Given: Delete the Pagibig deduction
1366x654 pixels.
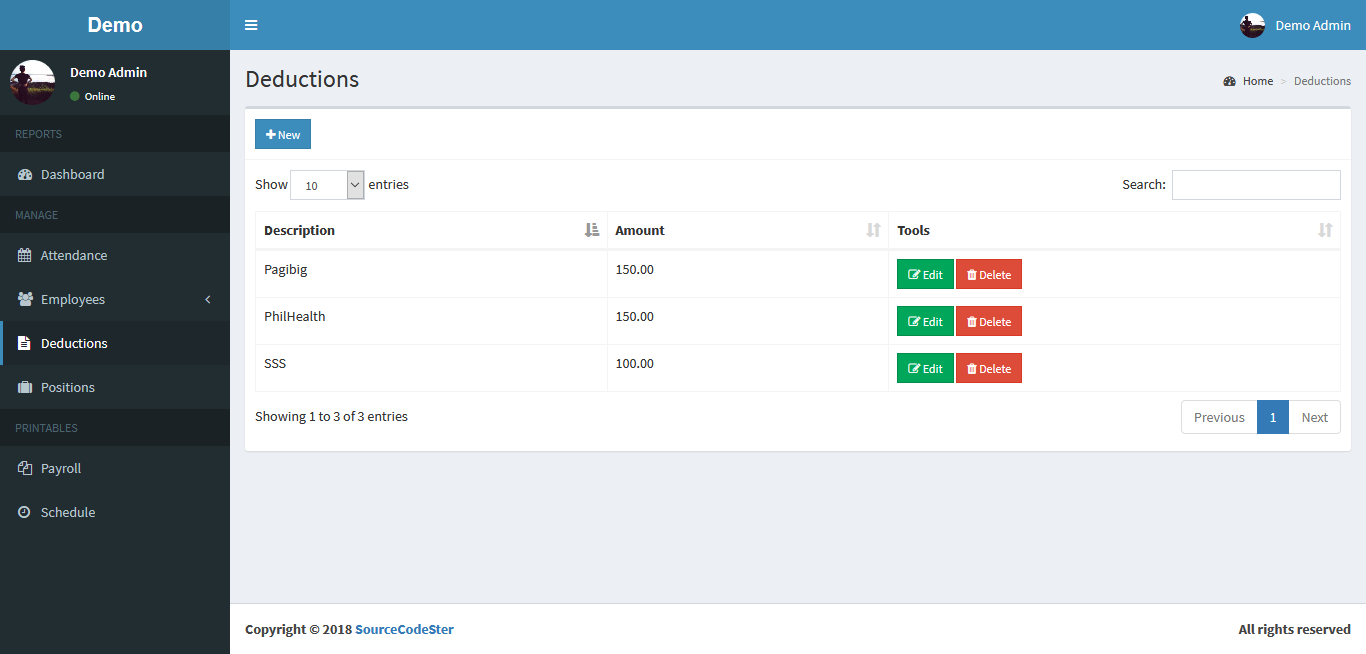Looking at the screenshot, I should click(989, 274).
